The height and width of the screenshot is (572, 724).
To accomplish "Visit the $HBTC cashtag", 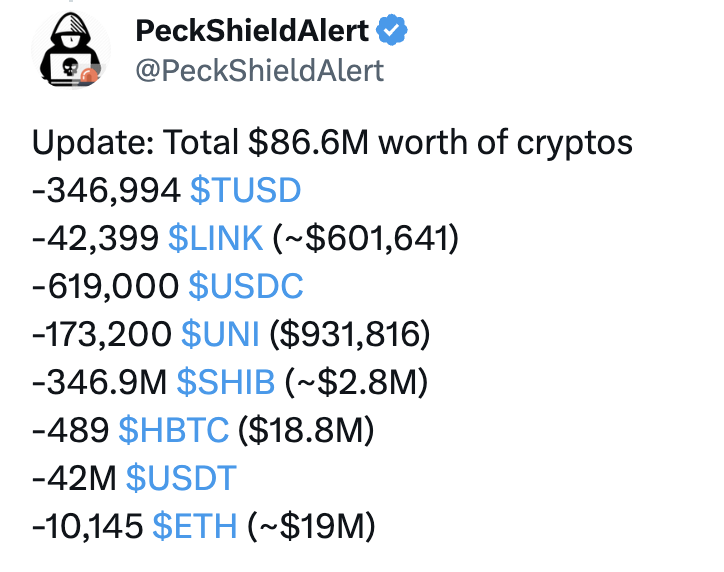I will tap(174, 430).
